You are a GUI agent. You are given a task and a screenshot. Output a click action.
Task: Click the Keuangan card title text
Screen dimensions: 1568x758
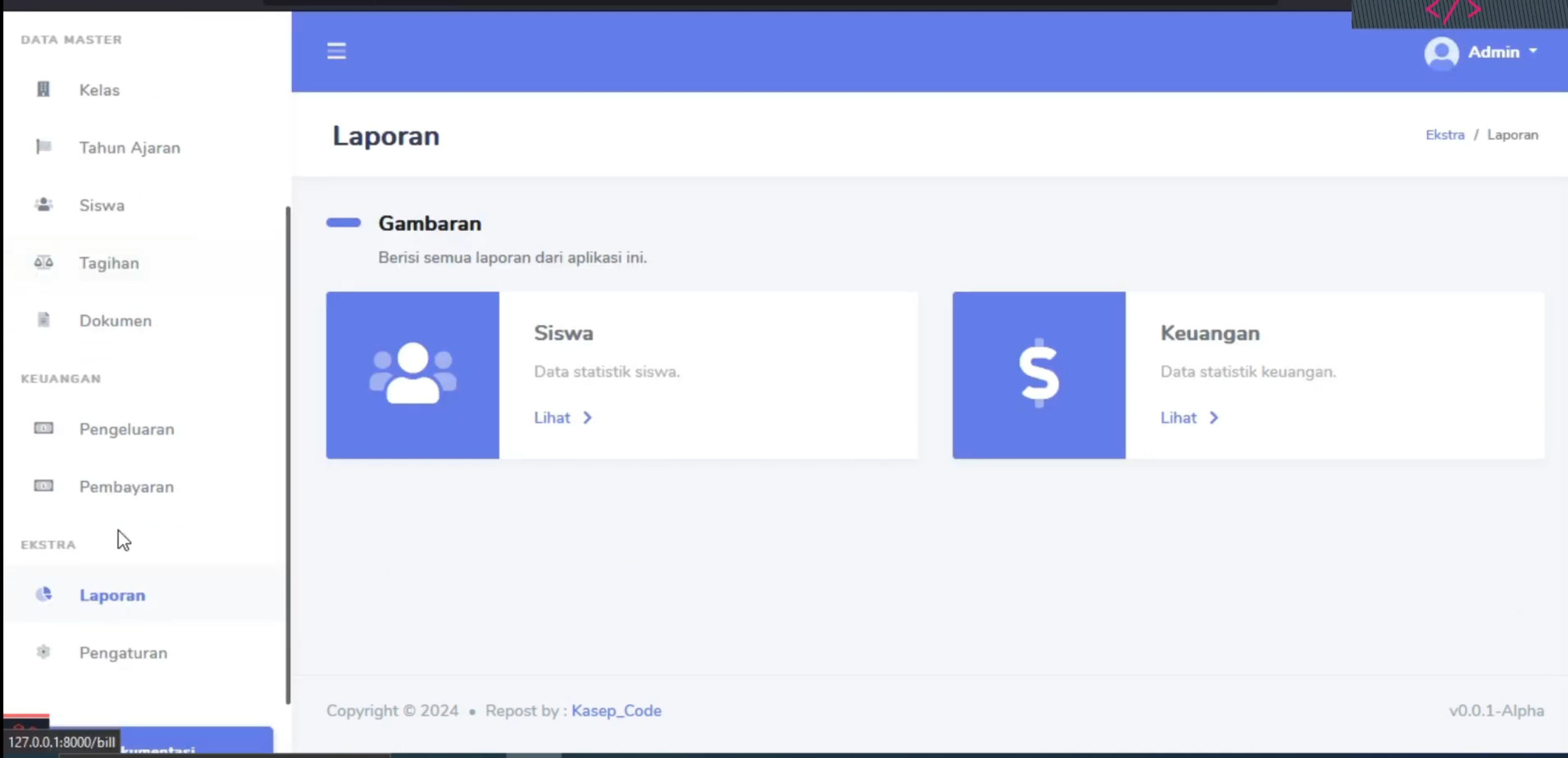tap(1210, 333)
